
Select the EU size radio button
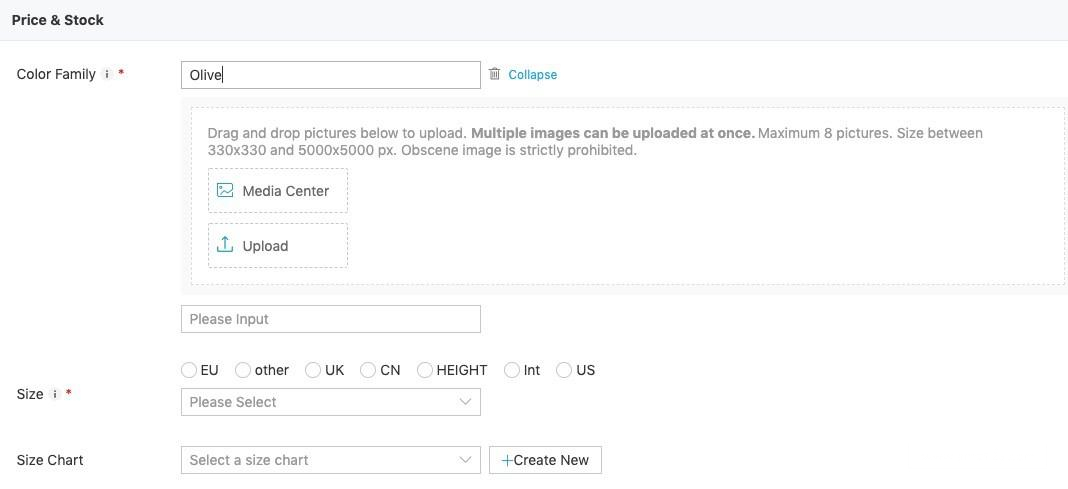coord(189,370)
